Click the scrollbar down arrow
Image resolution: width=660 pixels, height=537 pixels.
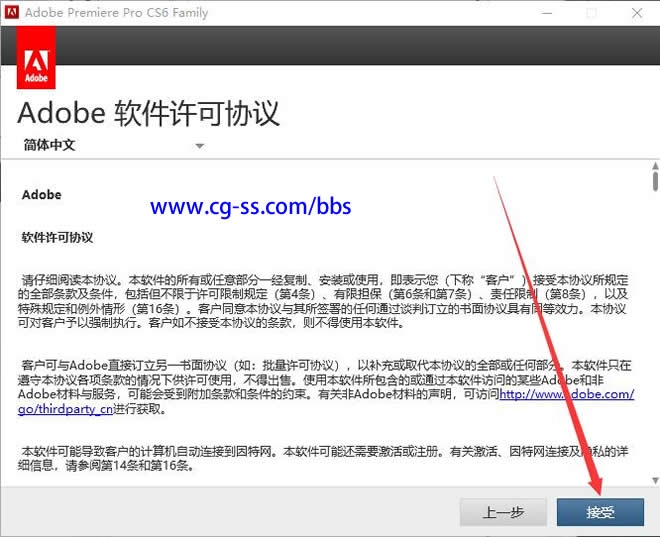(x=654, y=480)
